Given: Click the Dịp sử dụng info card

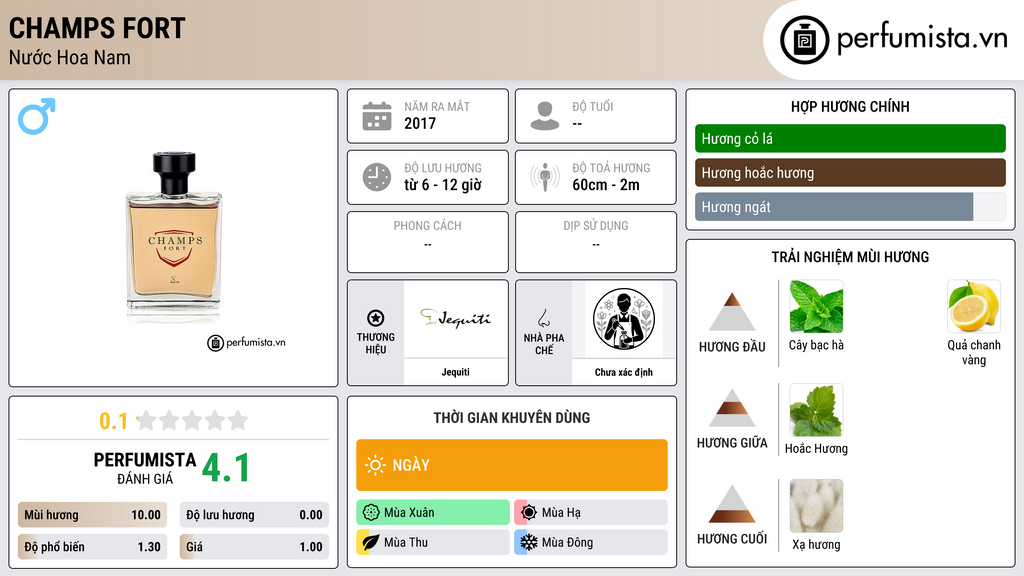Looking at the screenshot, I should point(596,242).
